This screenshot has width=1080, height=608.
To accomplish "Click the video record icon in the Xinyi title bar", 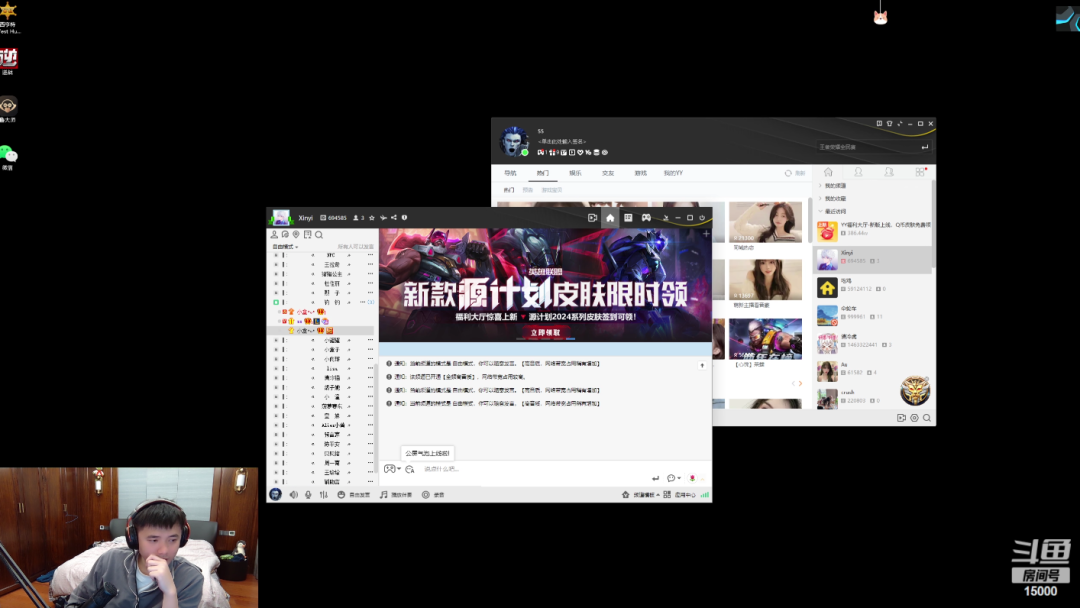I will pyautogui.click(x=592, y=218).
